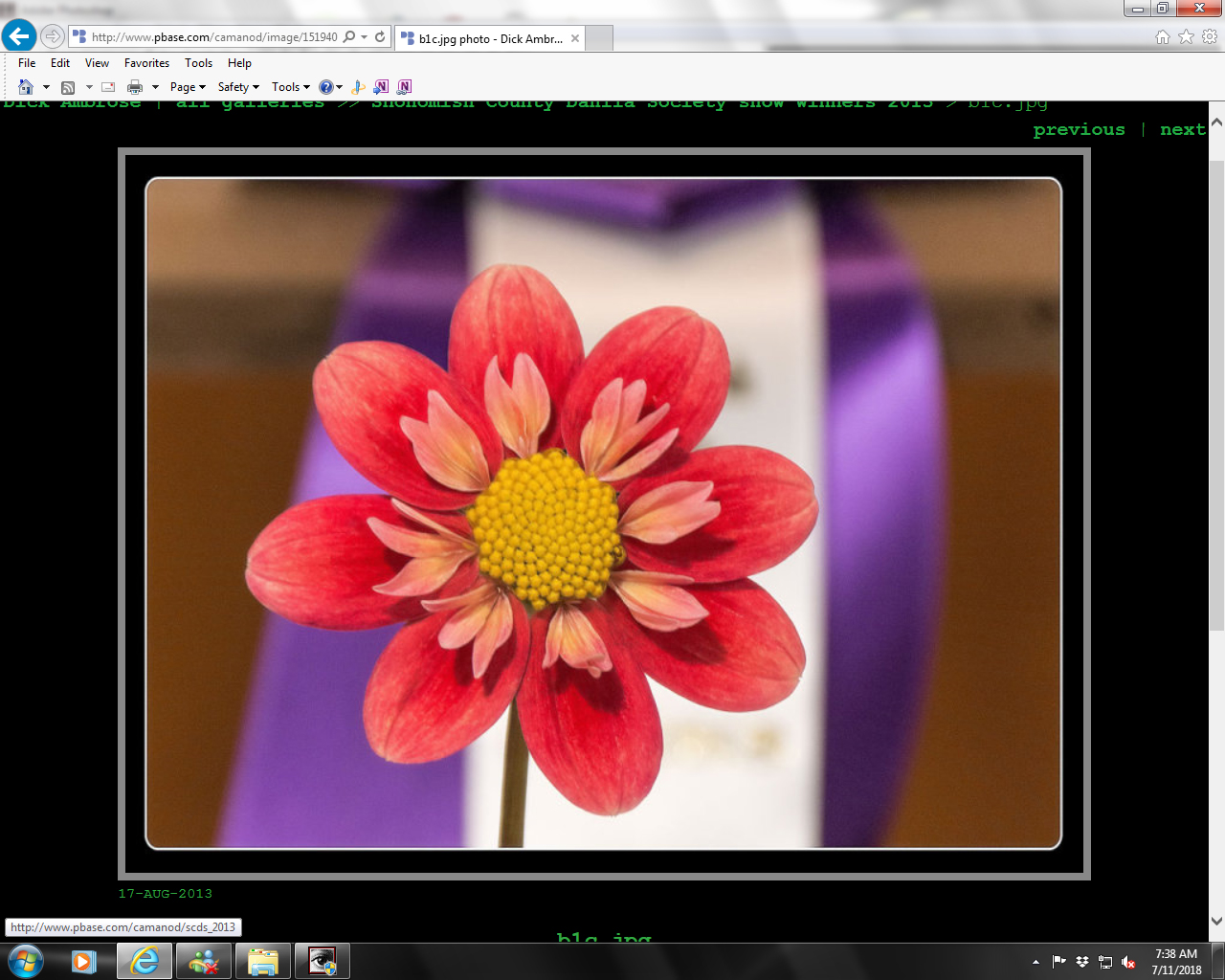Open the Help menu
1225x980 pixels.
(239, 63)
